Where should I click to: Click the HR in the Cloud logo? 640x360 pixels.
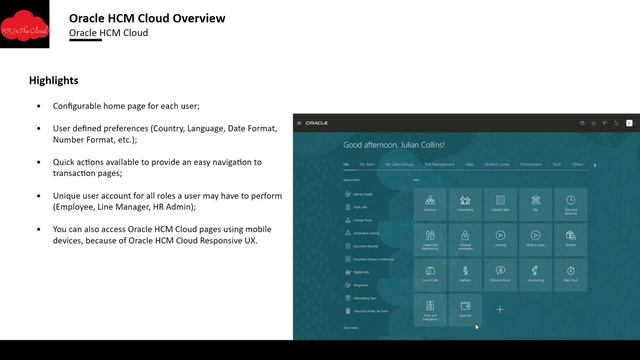pyautogui.click(x=24, y=24)
